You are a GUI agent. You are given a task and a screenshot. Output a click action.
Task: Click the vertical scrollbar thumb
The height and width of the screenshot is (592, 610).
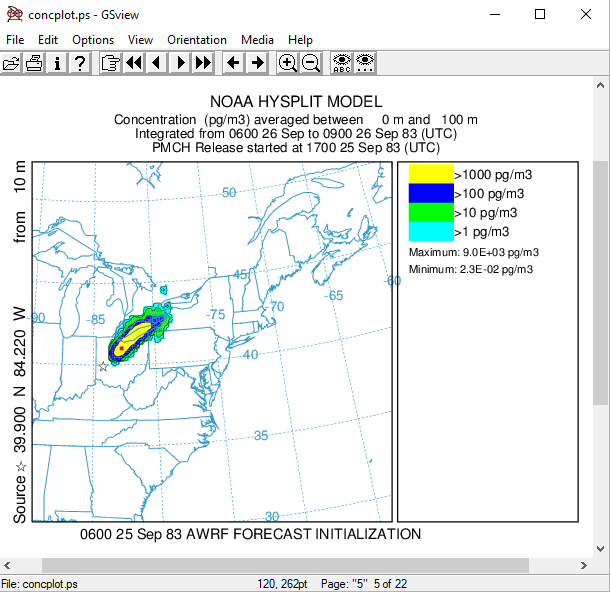600,283
